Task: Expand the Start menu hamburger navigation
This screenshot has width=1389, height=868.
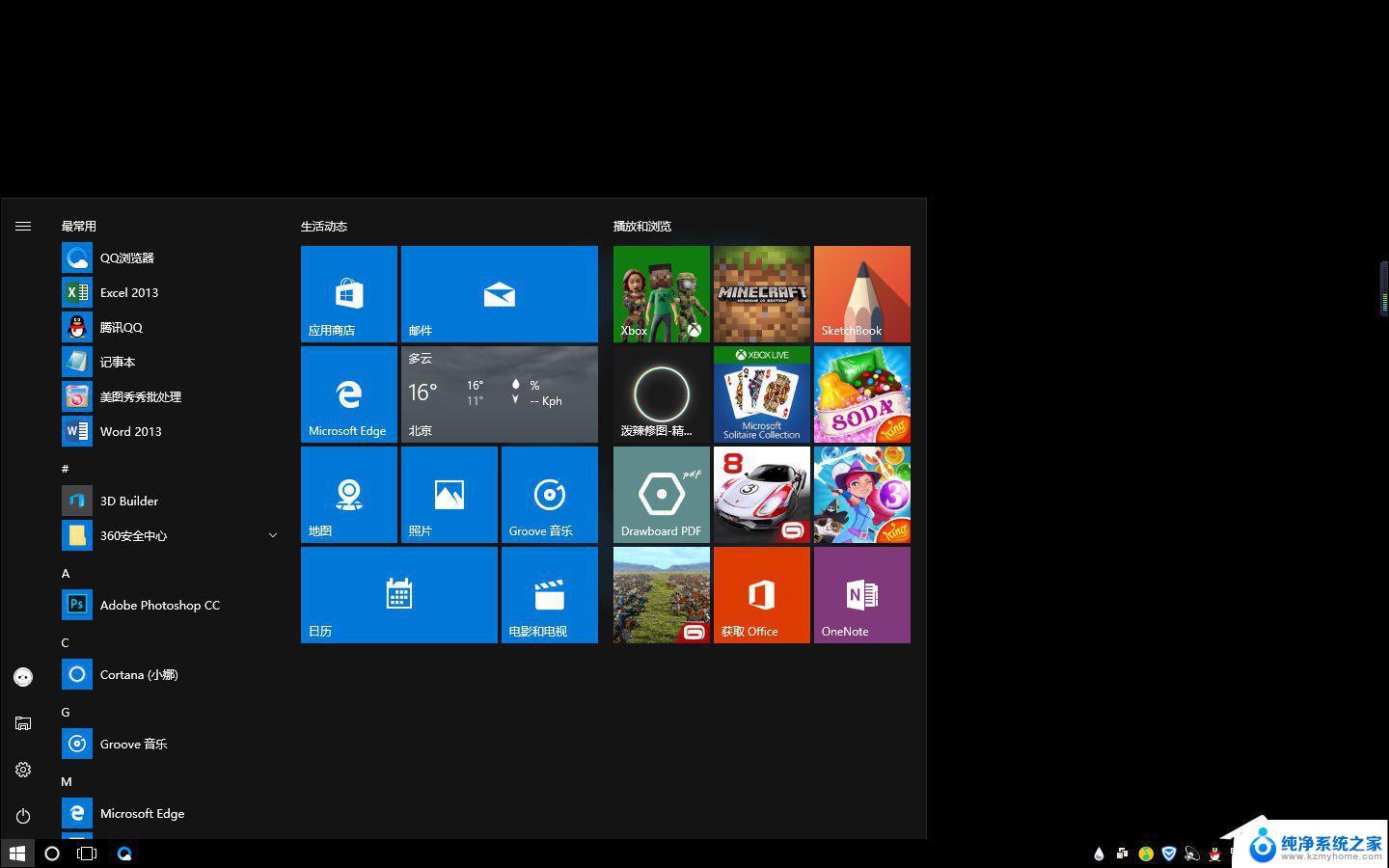Action: [23, 226]
